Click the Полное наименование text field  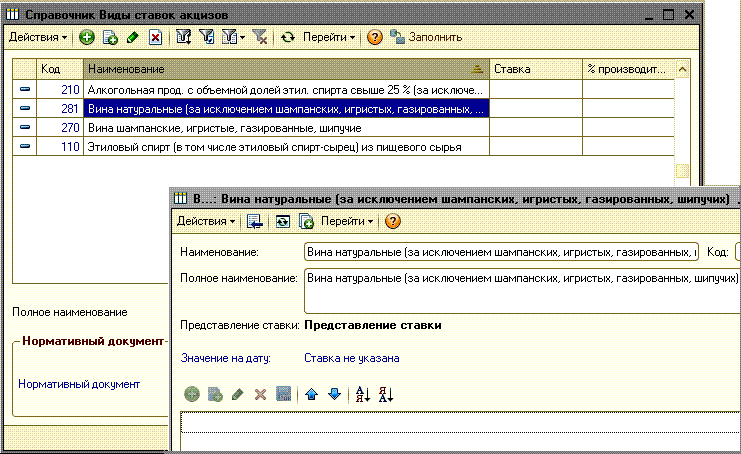(522, 291)
